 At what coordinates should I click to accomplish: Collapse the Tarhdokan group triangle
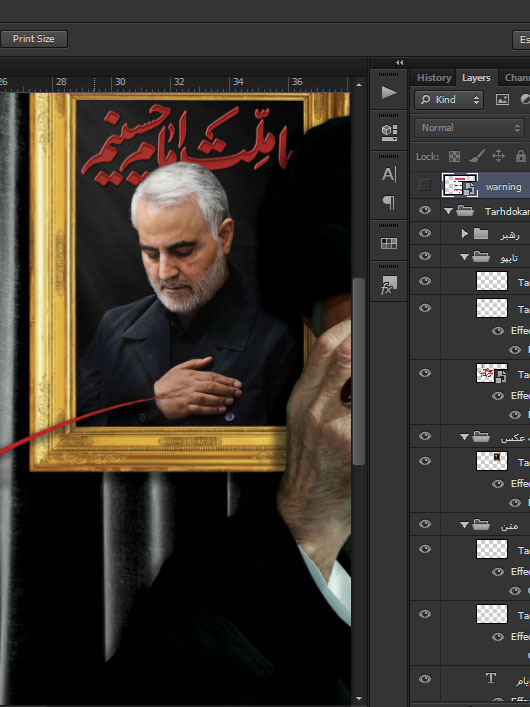point(448,211)
